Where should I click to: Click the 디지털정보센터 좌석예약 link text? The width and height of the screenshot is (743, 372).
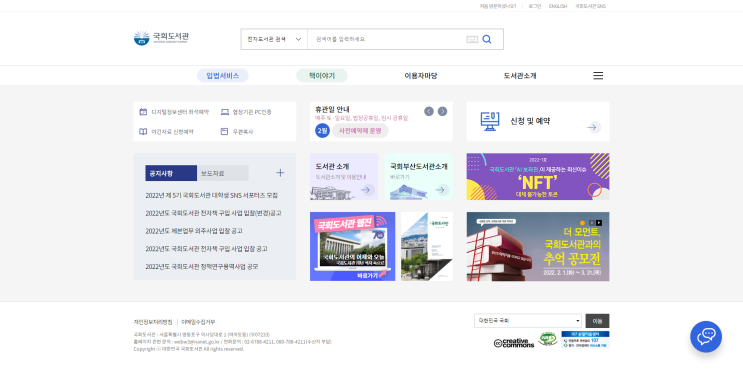(180, 112)
